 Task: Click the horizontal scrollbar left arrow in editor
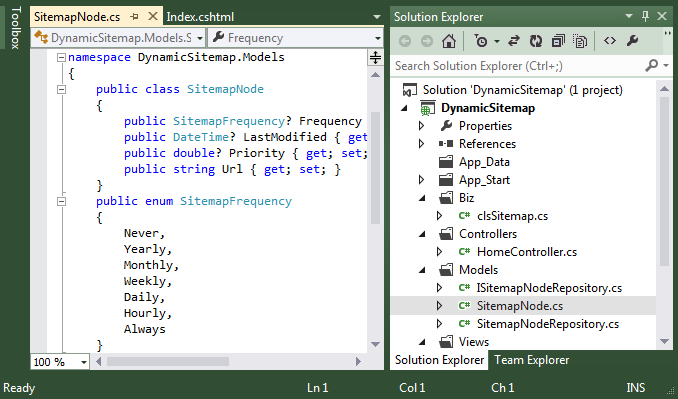click(98, 361)
